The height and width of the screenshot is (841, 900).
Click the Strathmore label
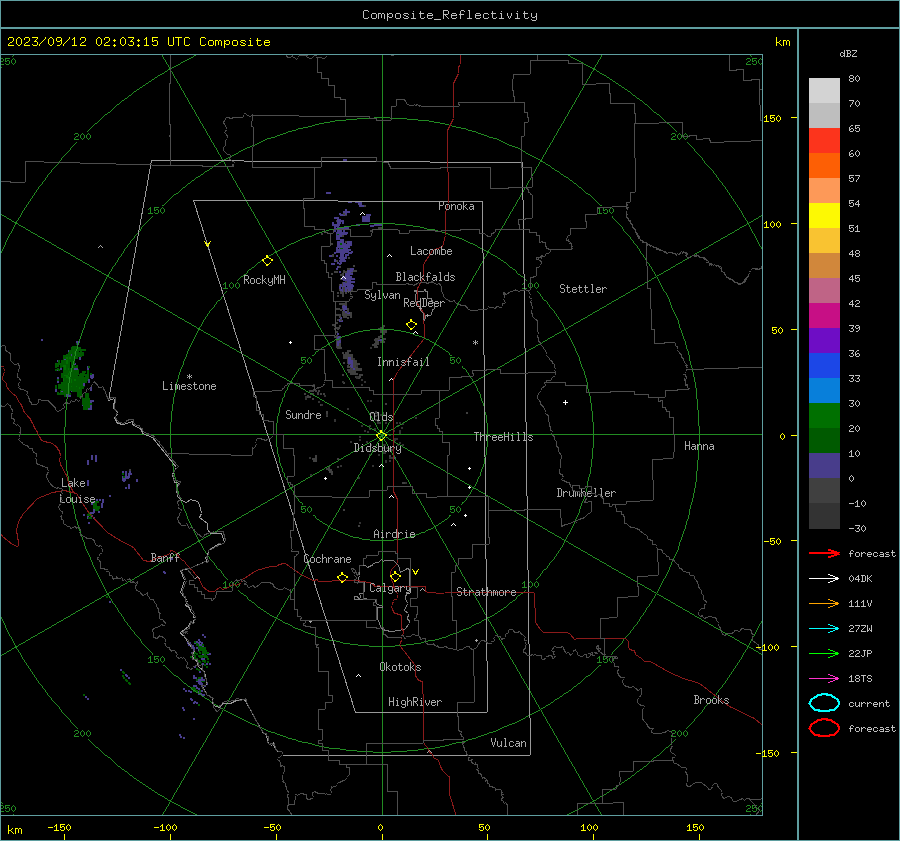coord(486,592)
